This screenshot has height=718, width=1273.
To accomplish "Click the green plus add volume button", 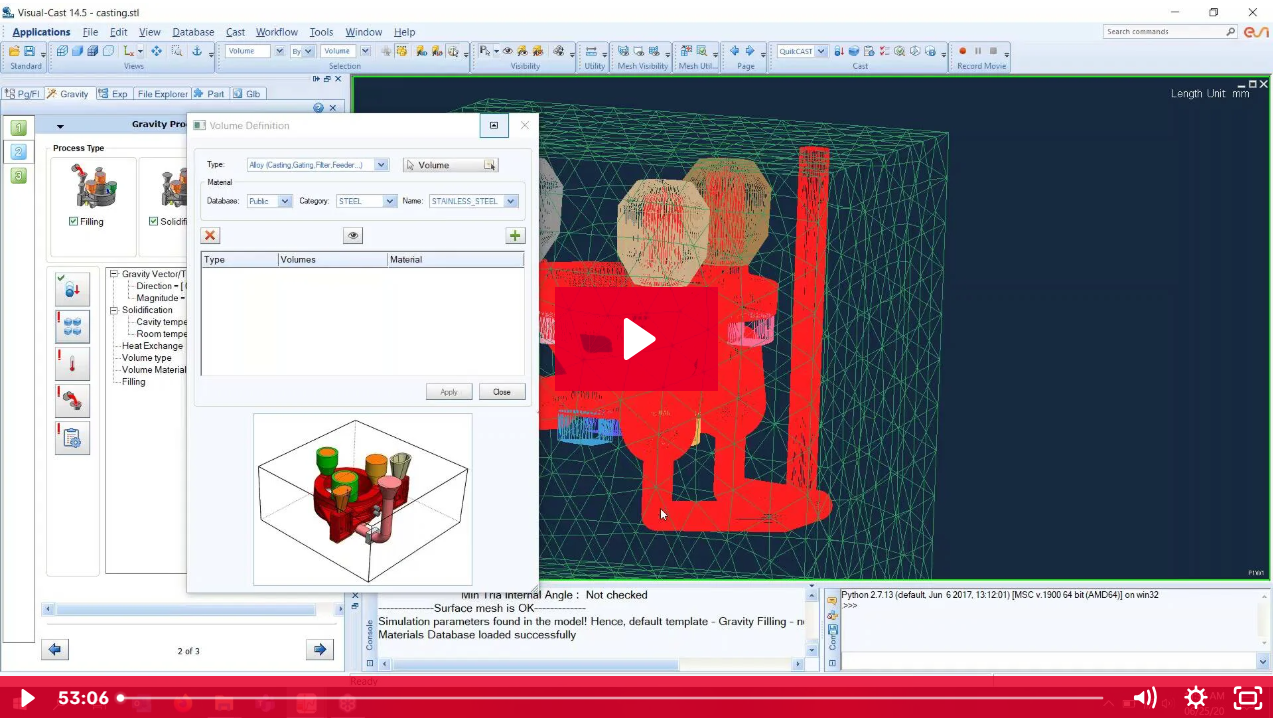I will tap(515, 236).
